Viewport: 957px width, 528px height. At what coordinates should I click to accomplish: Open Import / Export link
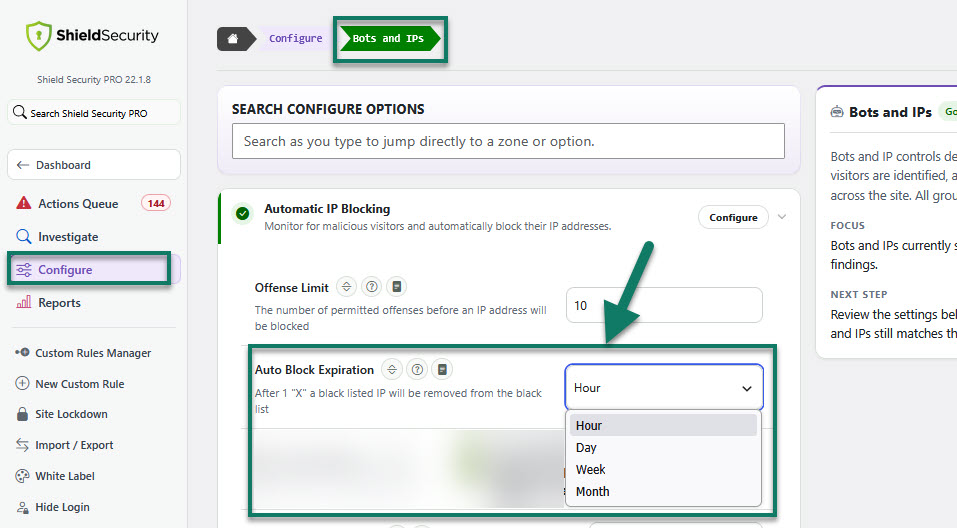(74, 445)
